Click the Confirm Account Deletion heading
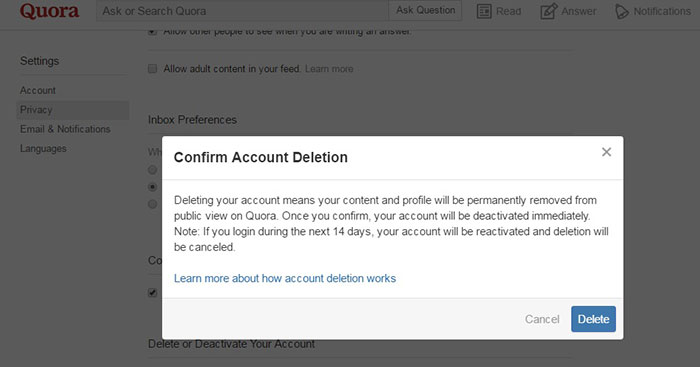Image resolution: width=700 pixels, height=367 pixels. coord(261,157)
